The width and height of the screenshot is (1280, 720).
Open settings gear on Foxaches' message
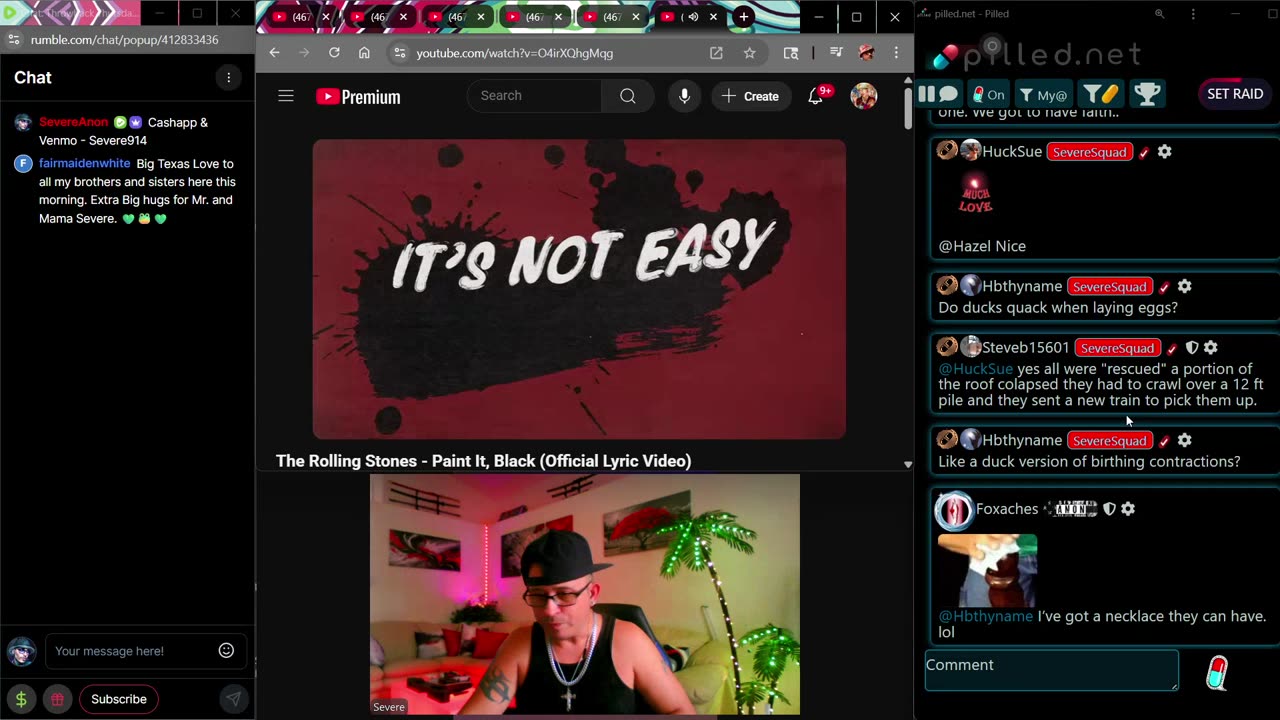(1128, 509)
